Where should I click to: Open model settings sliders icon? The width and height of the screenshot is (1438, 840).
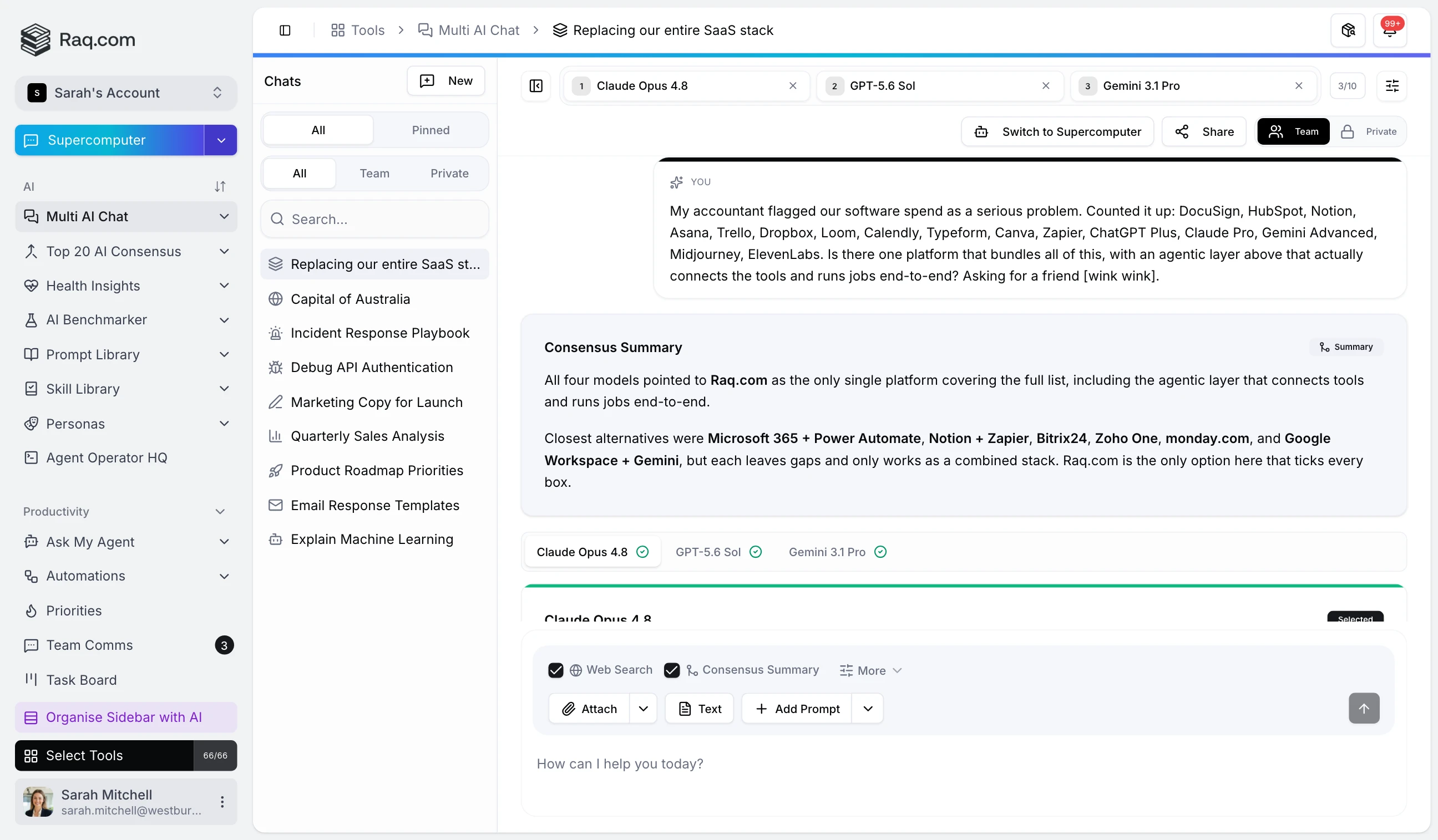[1392, 86]
